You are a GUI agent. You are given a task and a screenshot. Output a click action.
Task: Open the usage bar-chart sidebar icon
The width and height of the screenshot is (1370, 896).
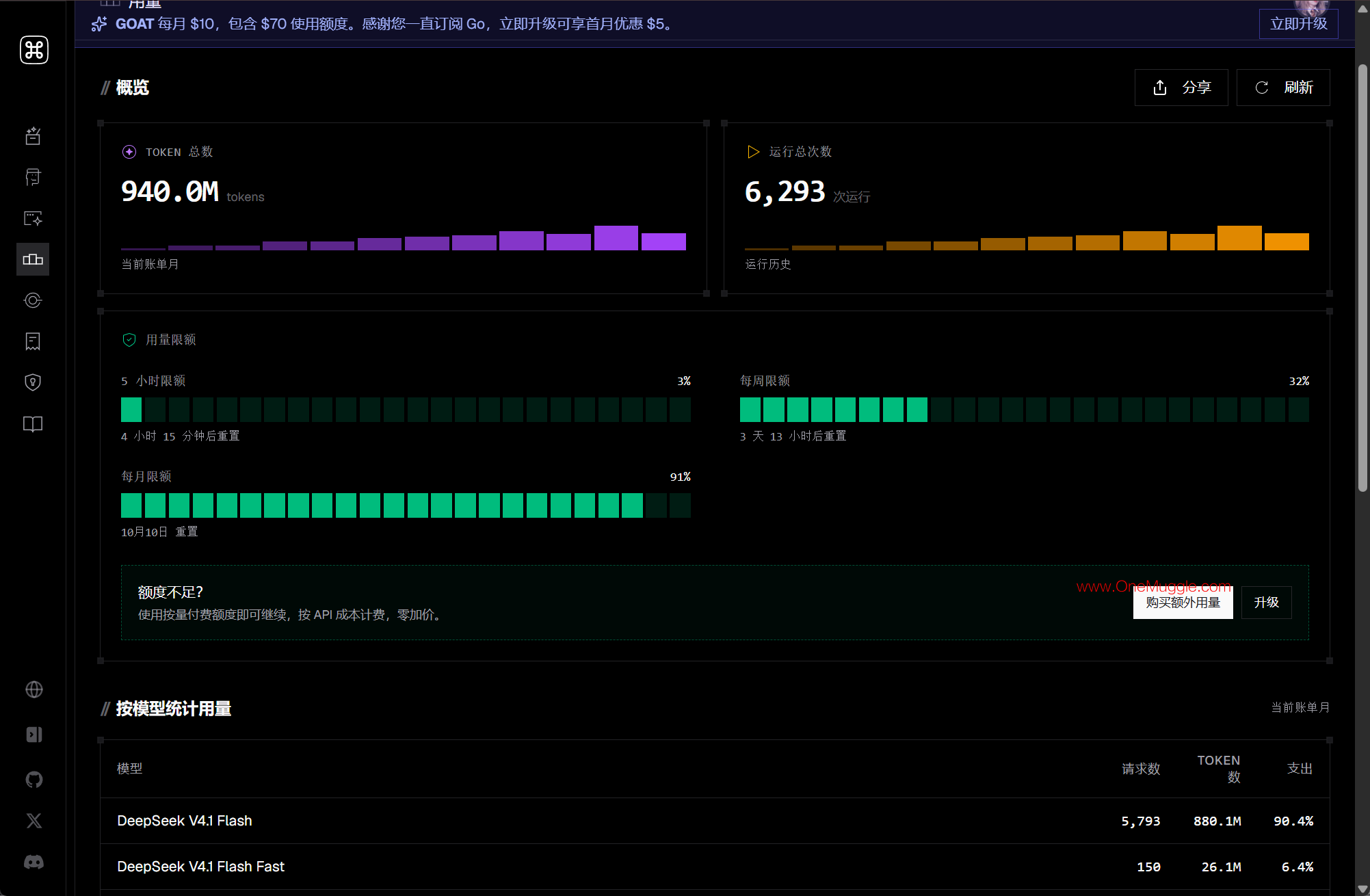click(x=33, y=259)
